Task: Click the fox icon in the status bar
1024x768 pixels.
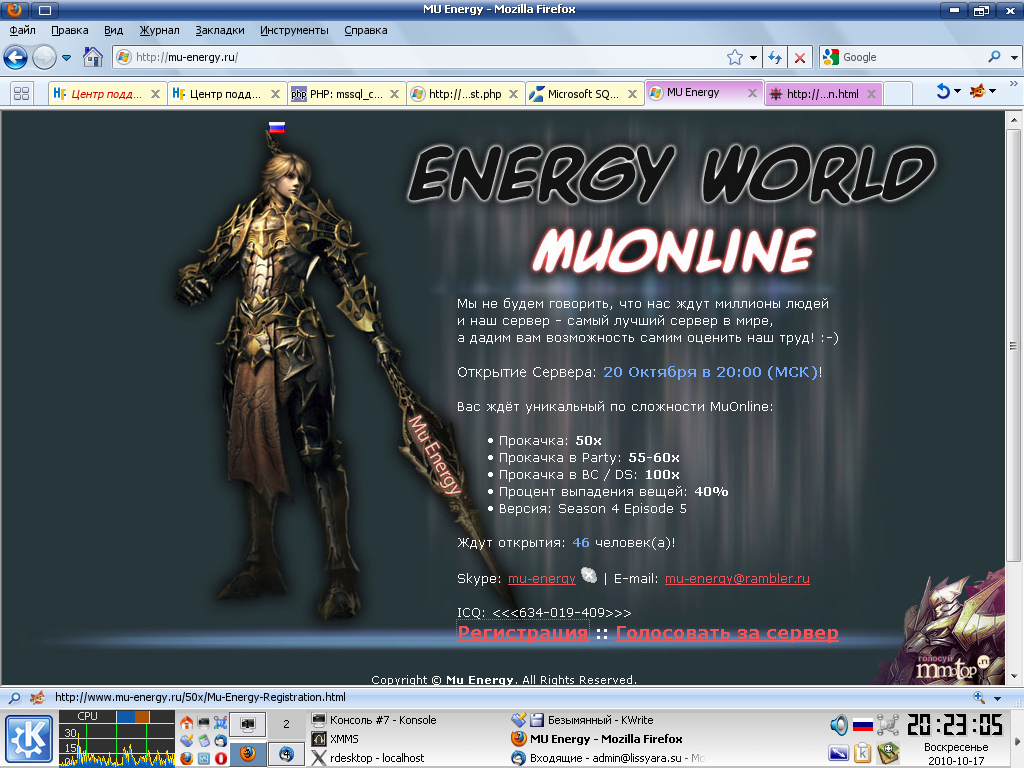Action: (x=37, y=697)
